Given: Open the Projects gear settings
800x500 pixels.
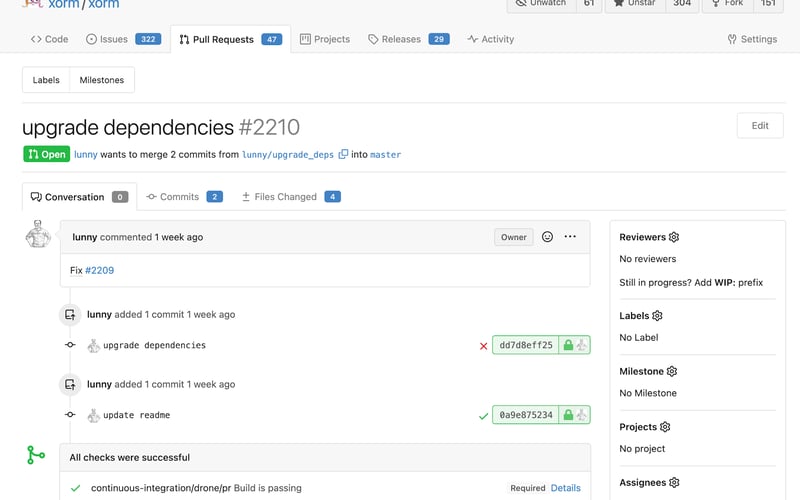Looking at the screenshot, I should tap(665, 427).
